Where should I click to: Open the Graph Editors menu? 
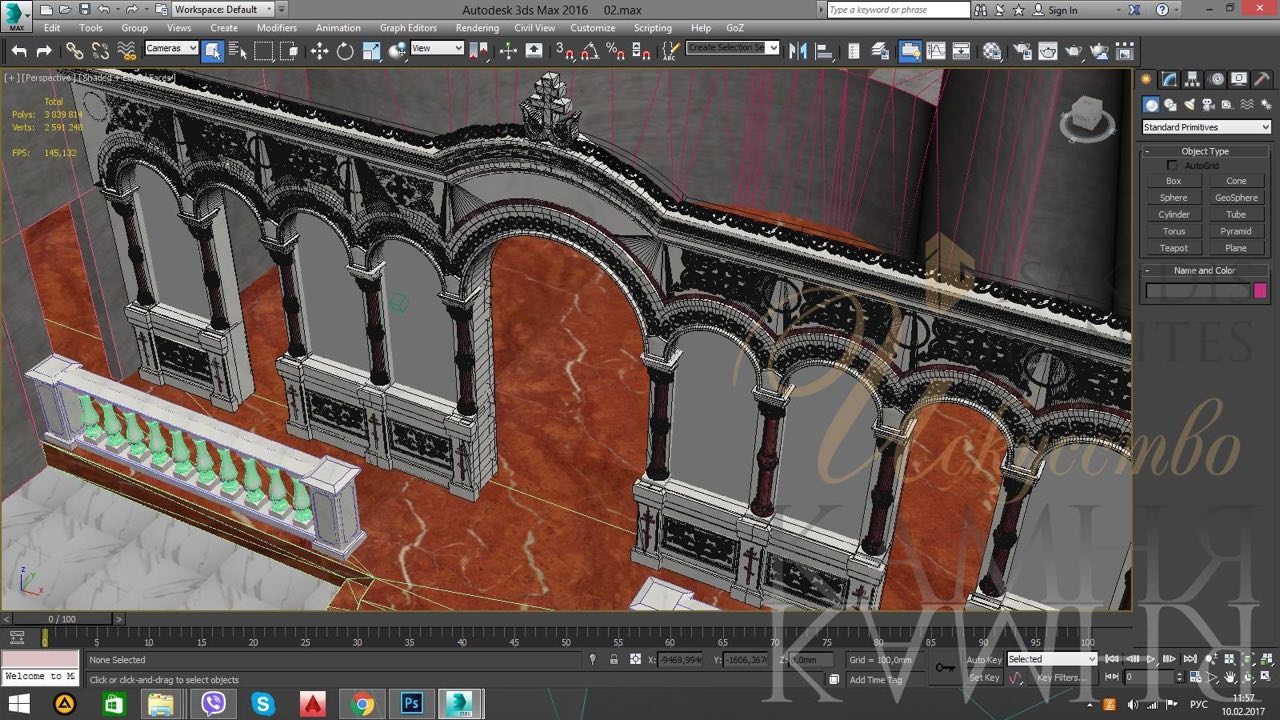pyautogui.click(x=408, y=28)
